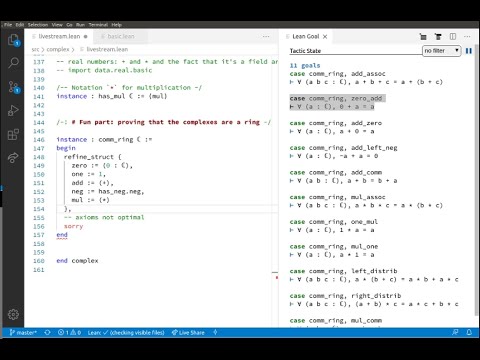Click the mul_one case line
480x360 pixels.
click(x=334, y=246)
